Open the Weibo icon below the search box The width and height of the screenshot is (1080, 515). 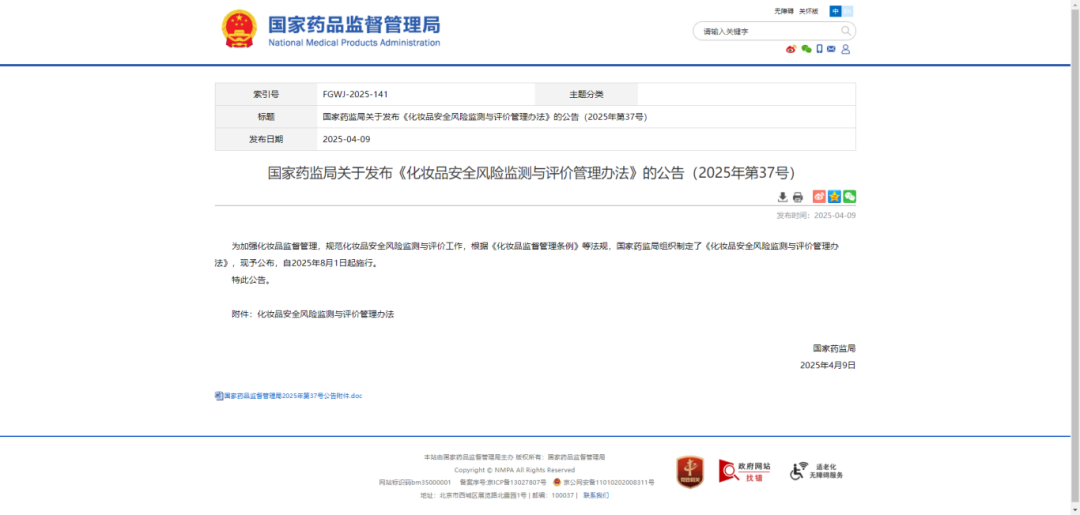point(791,49)
